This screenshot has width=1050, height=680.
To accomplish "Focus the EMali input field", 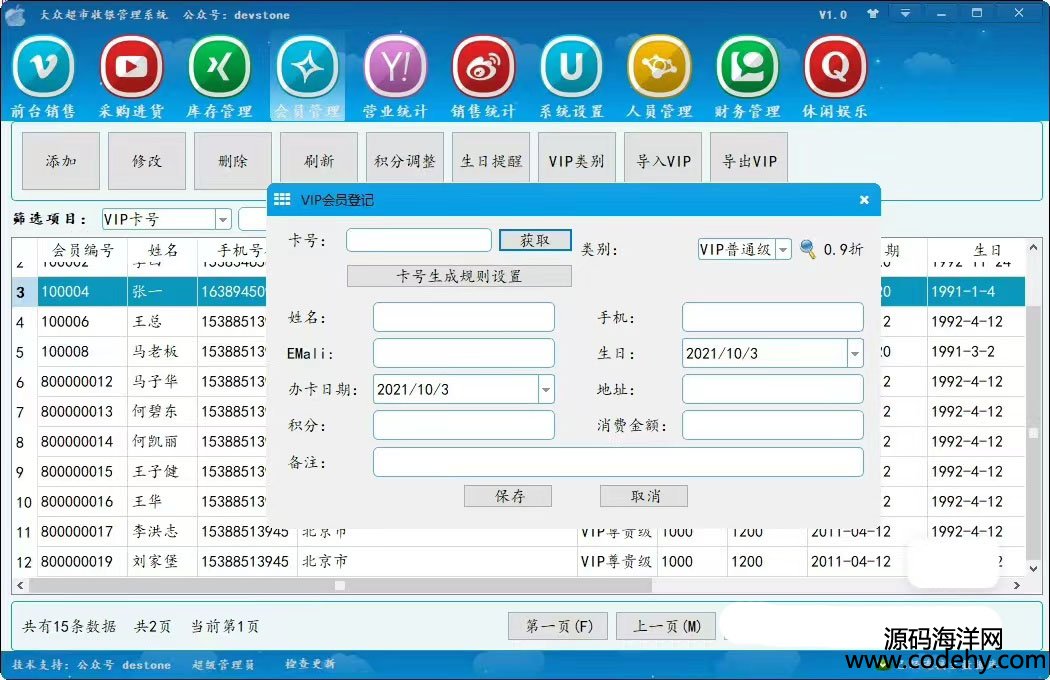I will tap(463, 353).
